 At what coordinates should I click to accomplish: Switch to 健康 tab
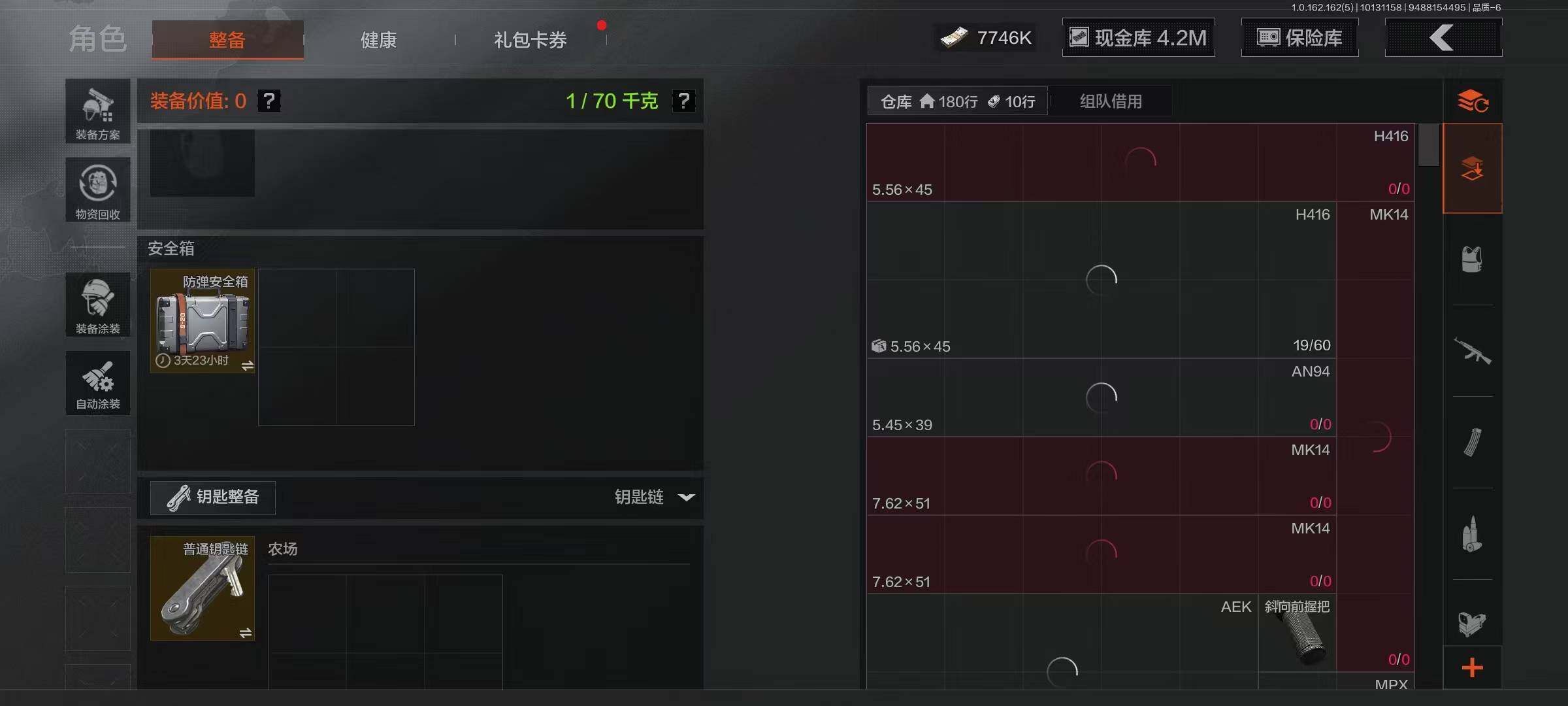(x=379, y=40)
